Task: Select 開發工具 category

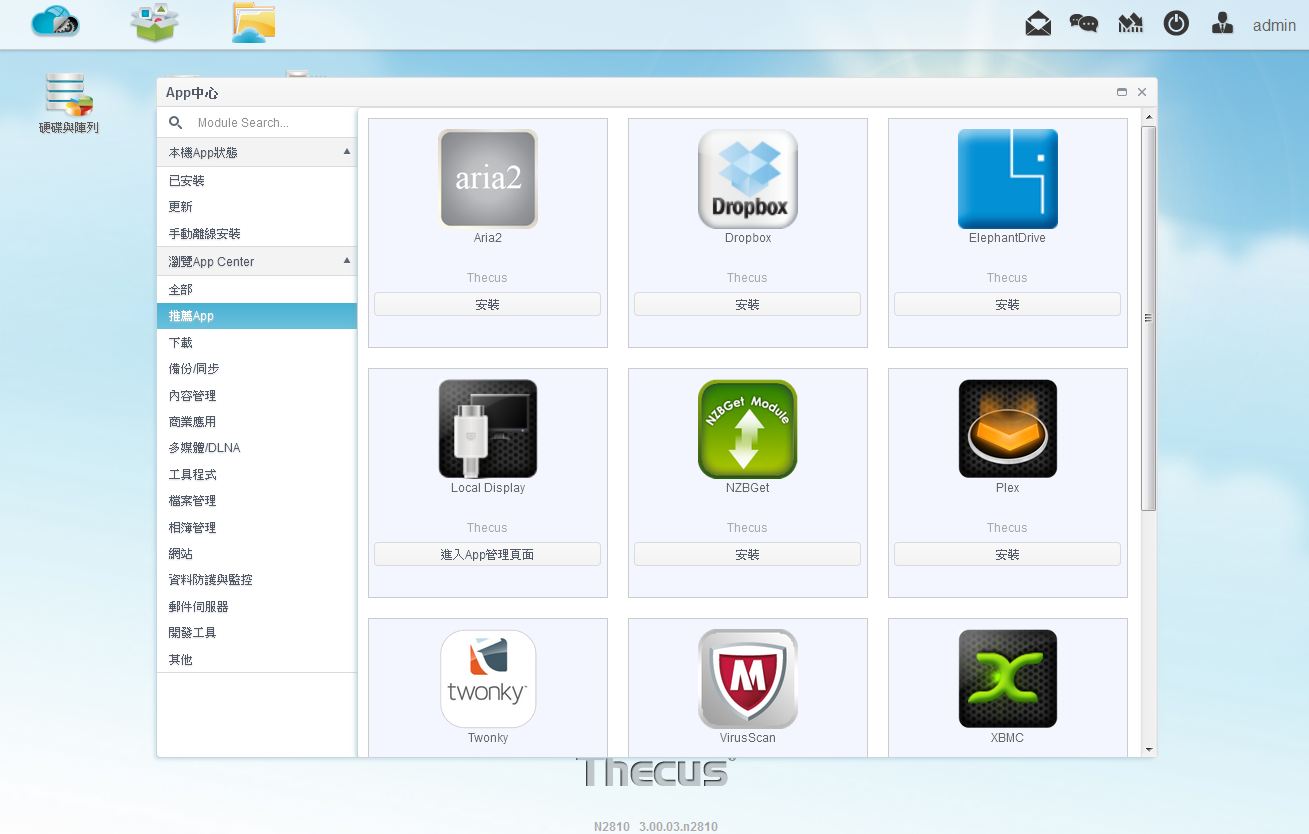Action: [x=257, y=633]
